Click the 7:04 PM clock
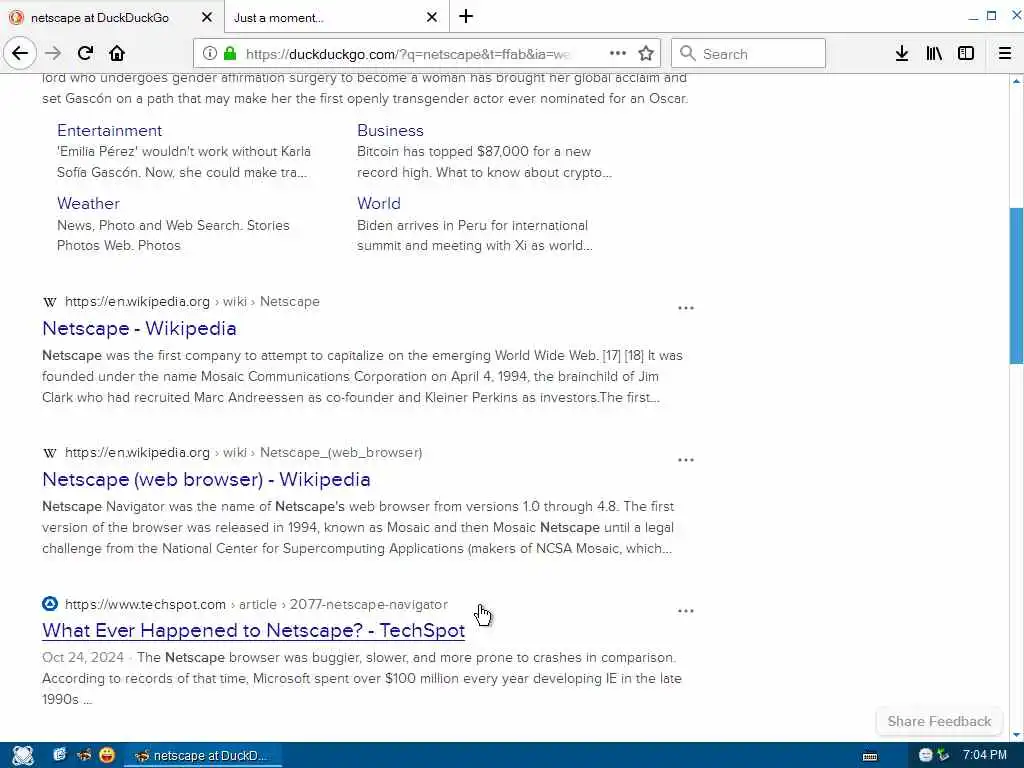Image resolution: width=1024 pixels, height=768 pixels. click(985, 755)
